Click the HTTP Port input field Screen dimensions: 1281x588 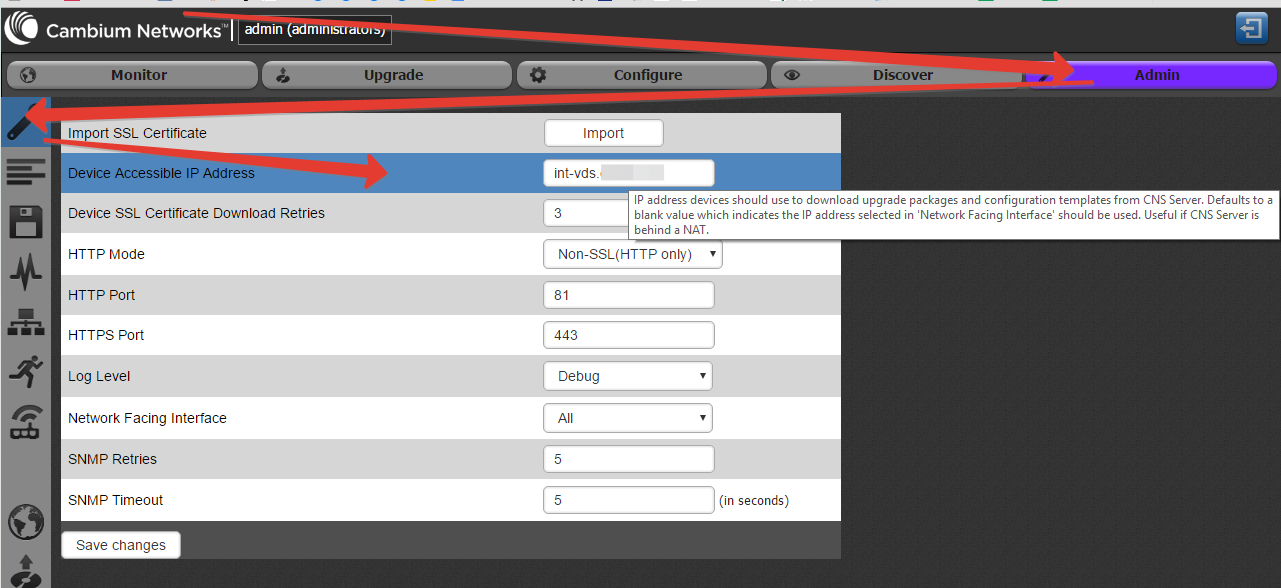(629, 295)
